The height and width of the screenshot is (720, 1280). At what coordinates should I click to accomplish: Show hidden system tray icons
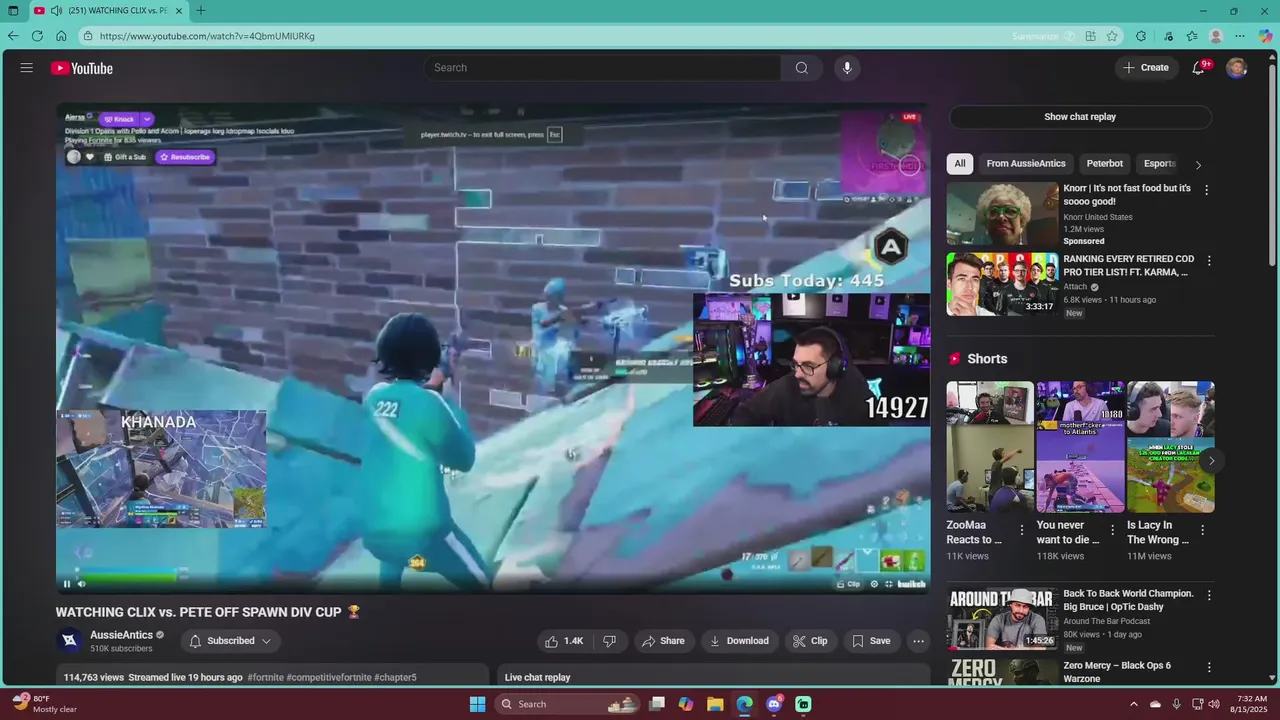pyautogui.click(x=1133, y=704)
